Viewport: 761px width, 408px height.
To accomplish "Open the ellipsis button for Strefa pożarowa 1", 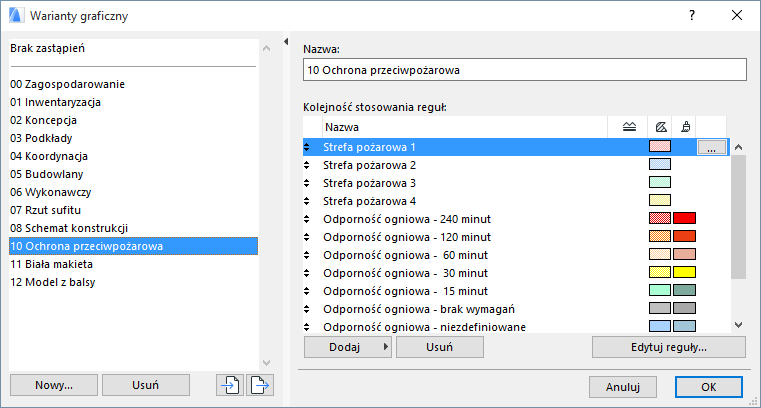I will (x=711, y=147).
